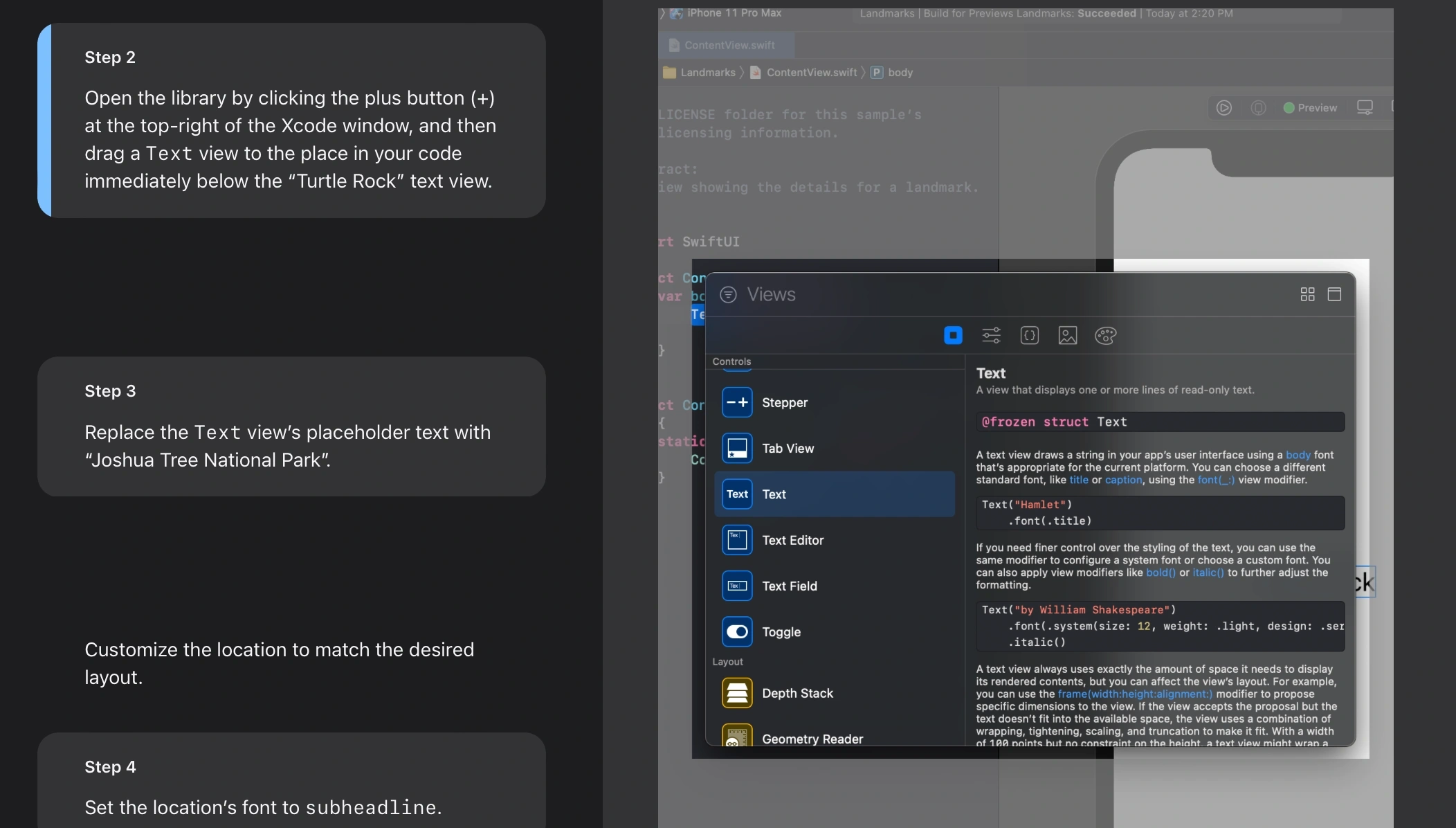Image resolution: width=1456 pixels, height=828 pixels.
Task: Open the frame(width:height:alignment:) link
Action: [1135, 694]
